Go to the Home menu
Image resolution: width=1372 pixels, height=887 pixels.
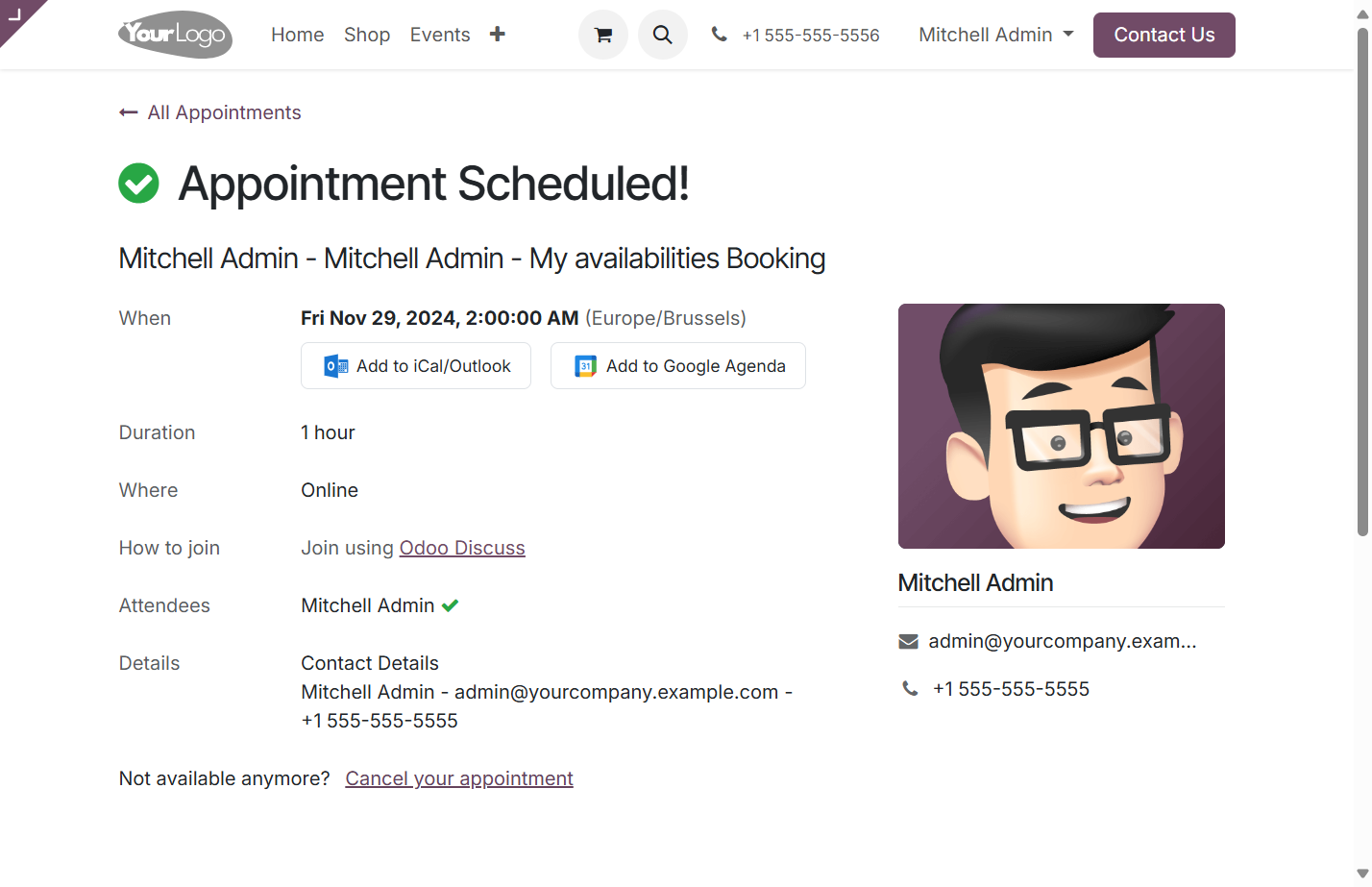(x=298, y=35)
